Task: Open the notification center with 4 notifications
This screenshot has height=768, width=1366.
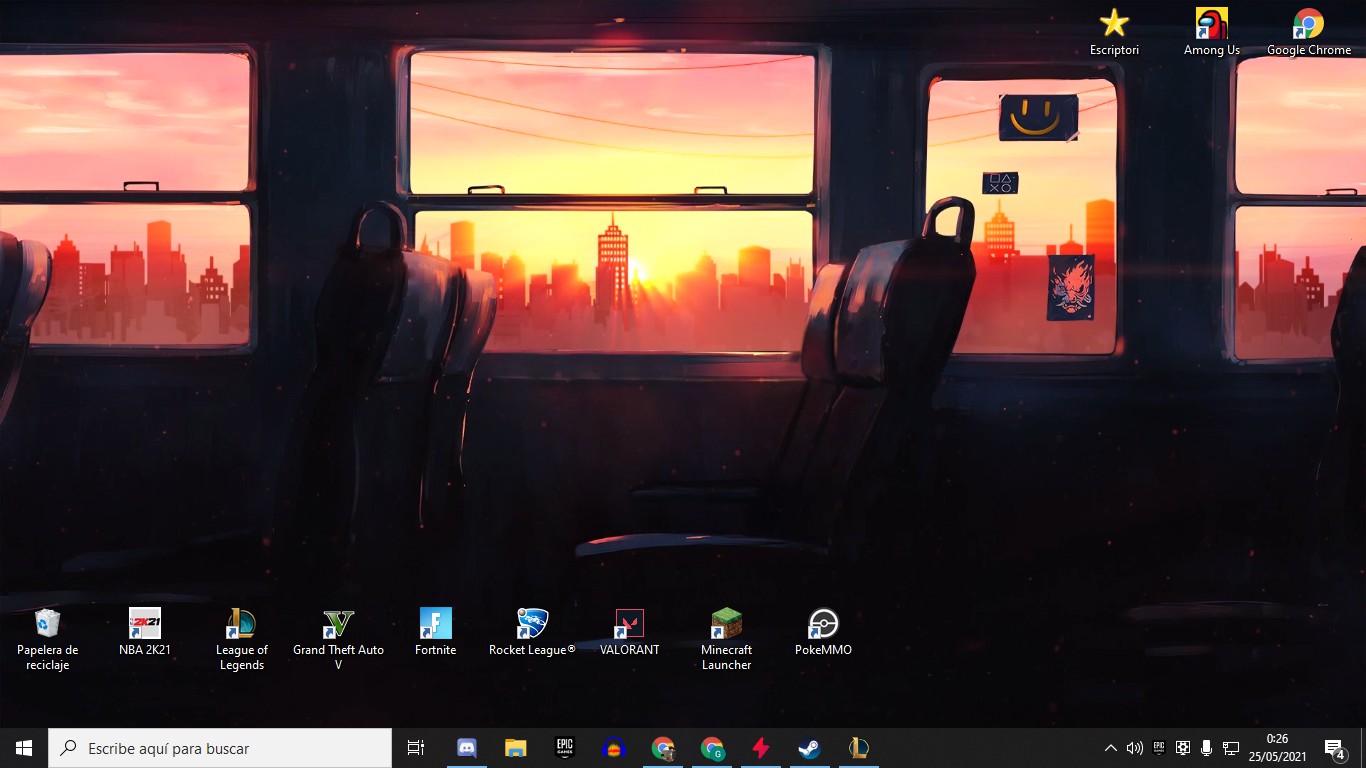Action: point(1334,748)
